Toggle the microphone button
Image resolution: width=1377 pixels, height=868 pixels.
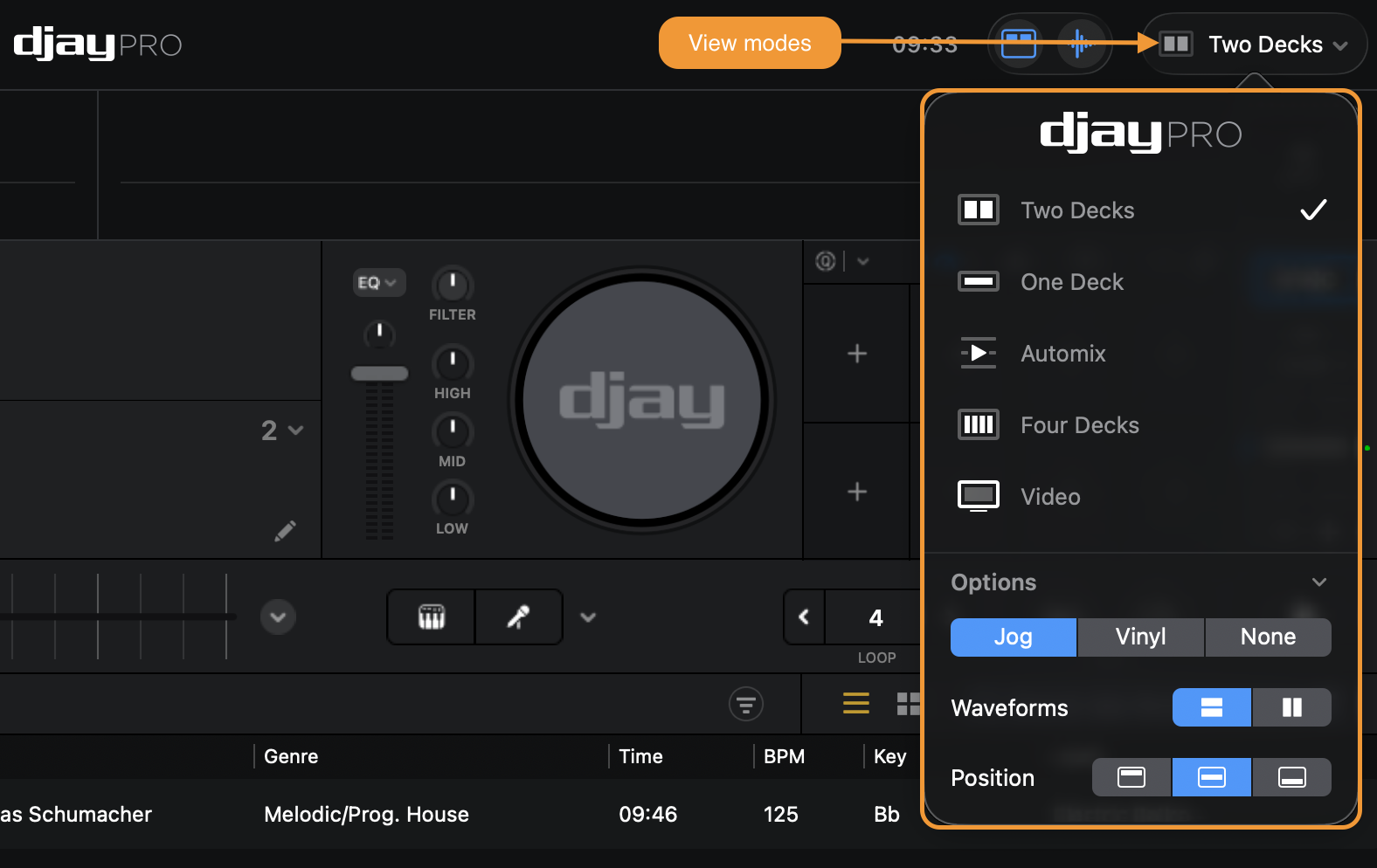pos(519,617)
